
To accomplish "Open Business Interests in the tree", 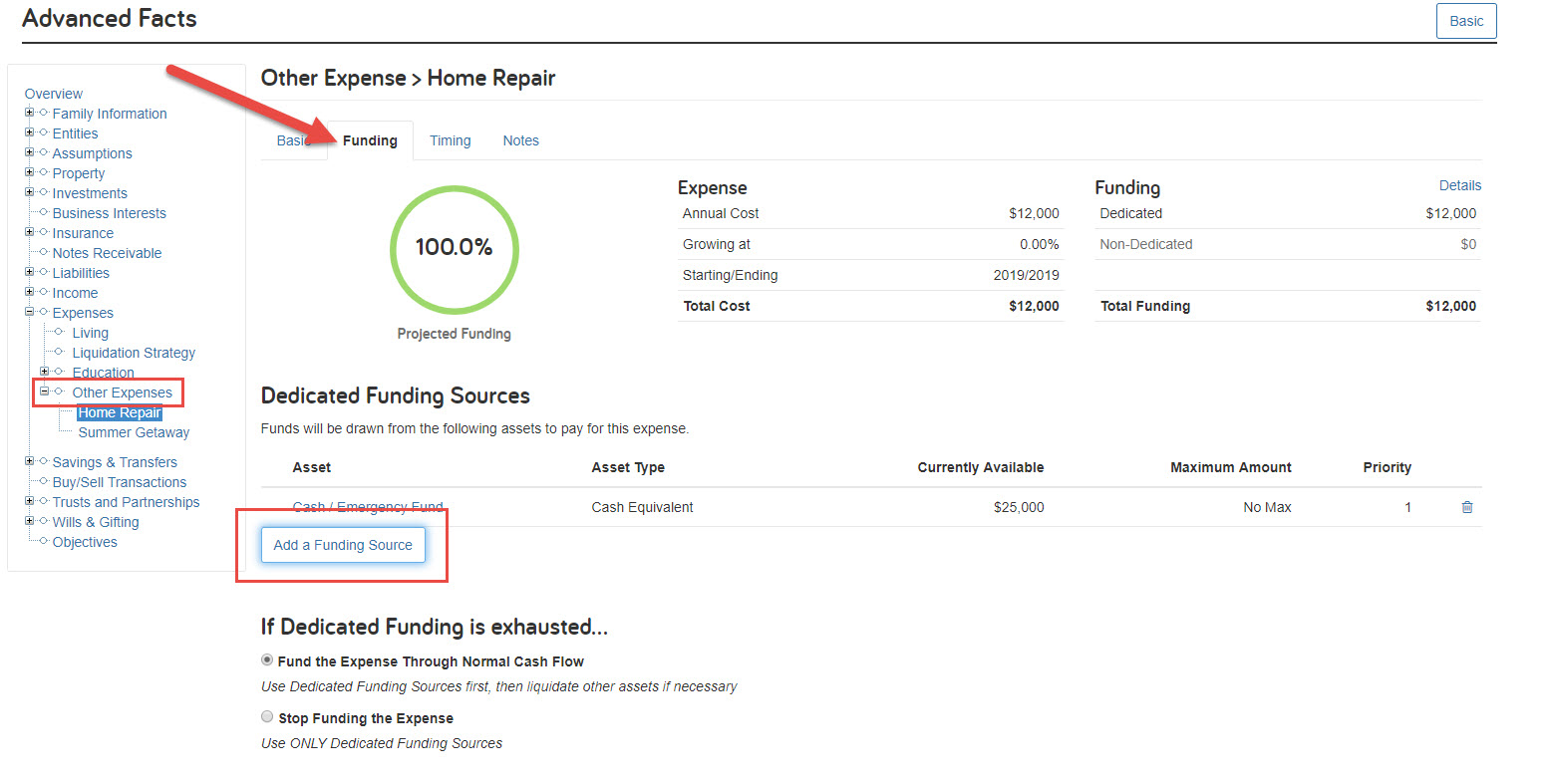I will 110,213.
